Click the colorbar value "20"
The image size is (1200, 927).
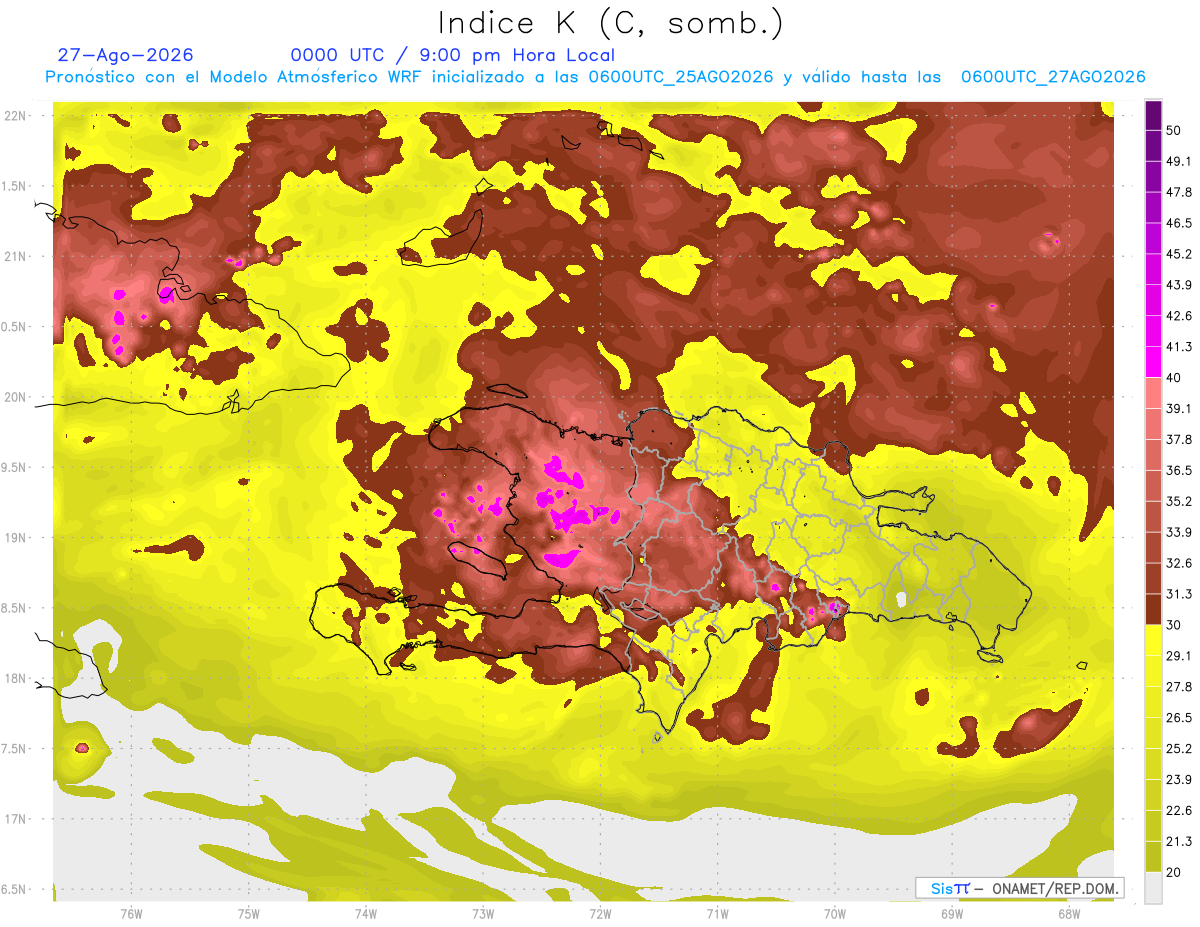[x=1174, y=872]
